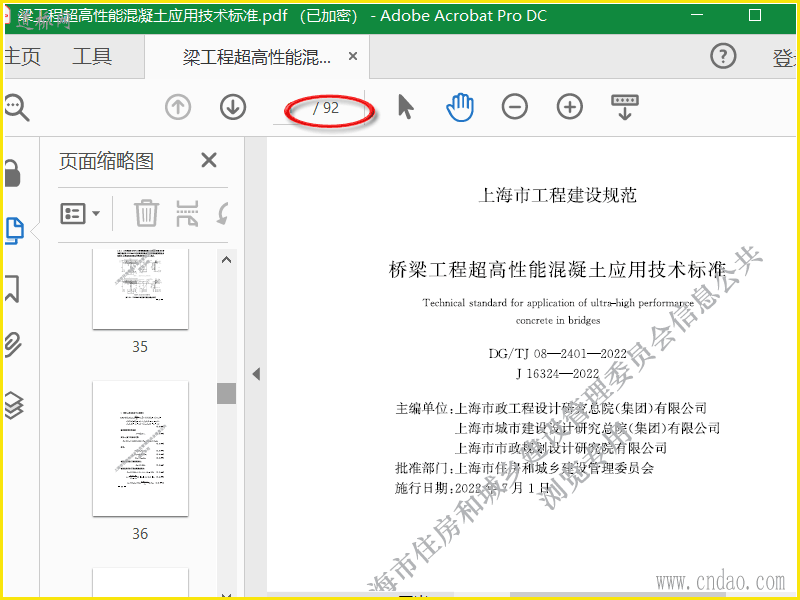Click the heading 上海市工程建设规范
Image resolution: width=800 pixels, height=600 pixels.
coord(557,195)
